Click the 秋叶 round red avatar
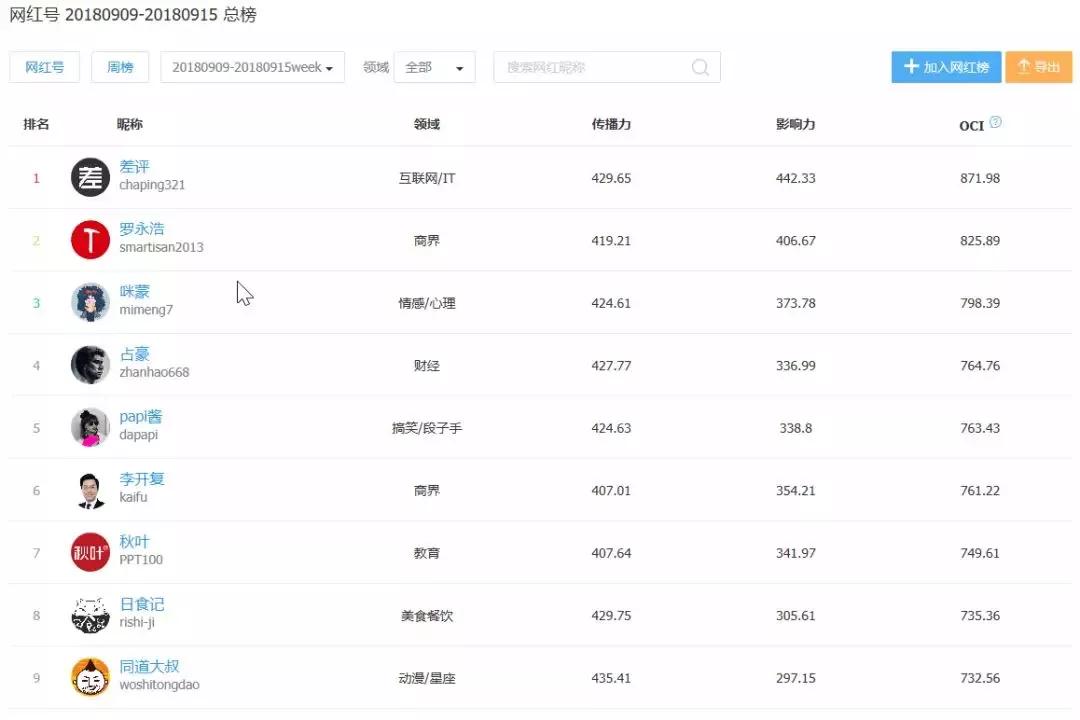The width and height of the screenshot is (1080, 720). [x=89, y=552]
